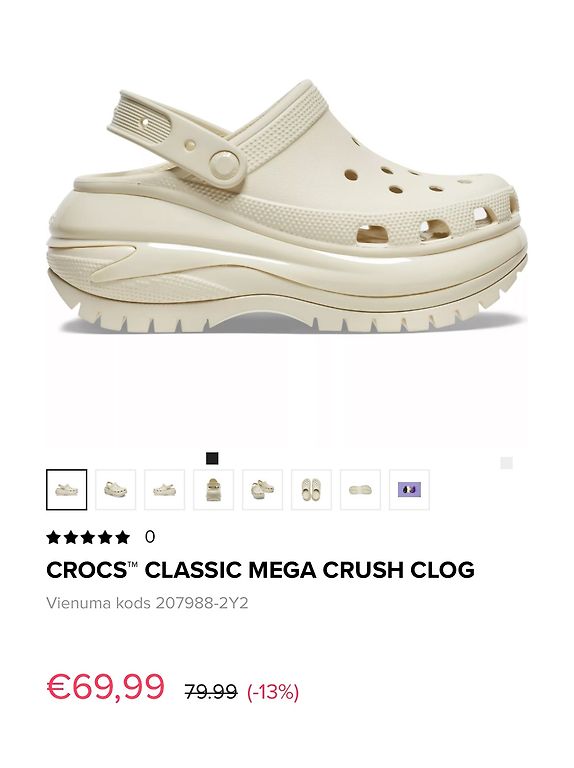Click the crossed-out 79.99 original price
This screenshot has height=768, width=574.
pos(211,692)
